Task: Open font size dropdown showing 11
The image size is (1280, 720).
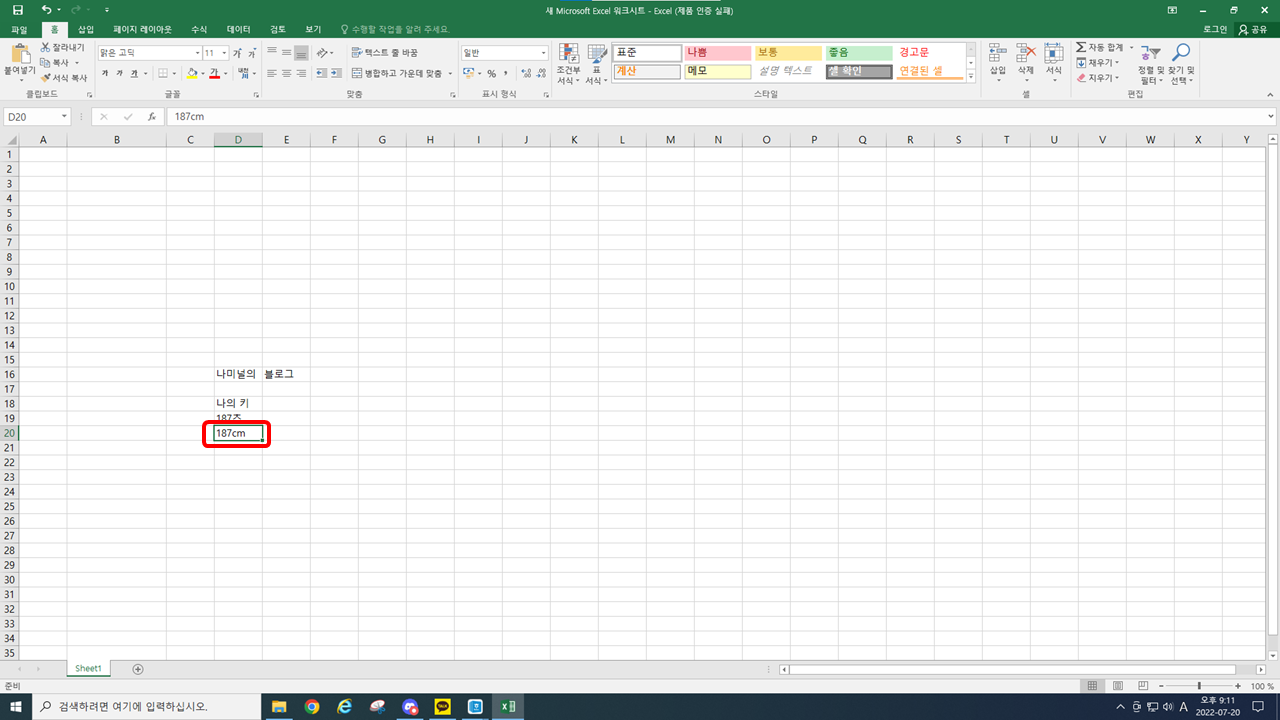Action: 224,53
